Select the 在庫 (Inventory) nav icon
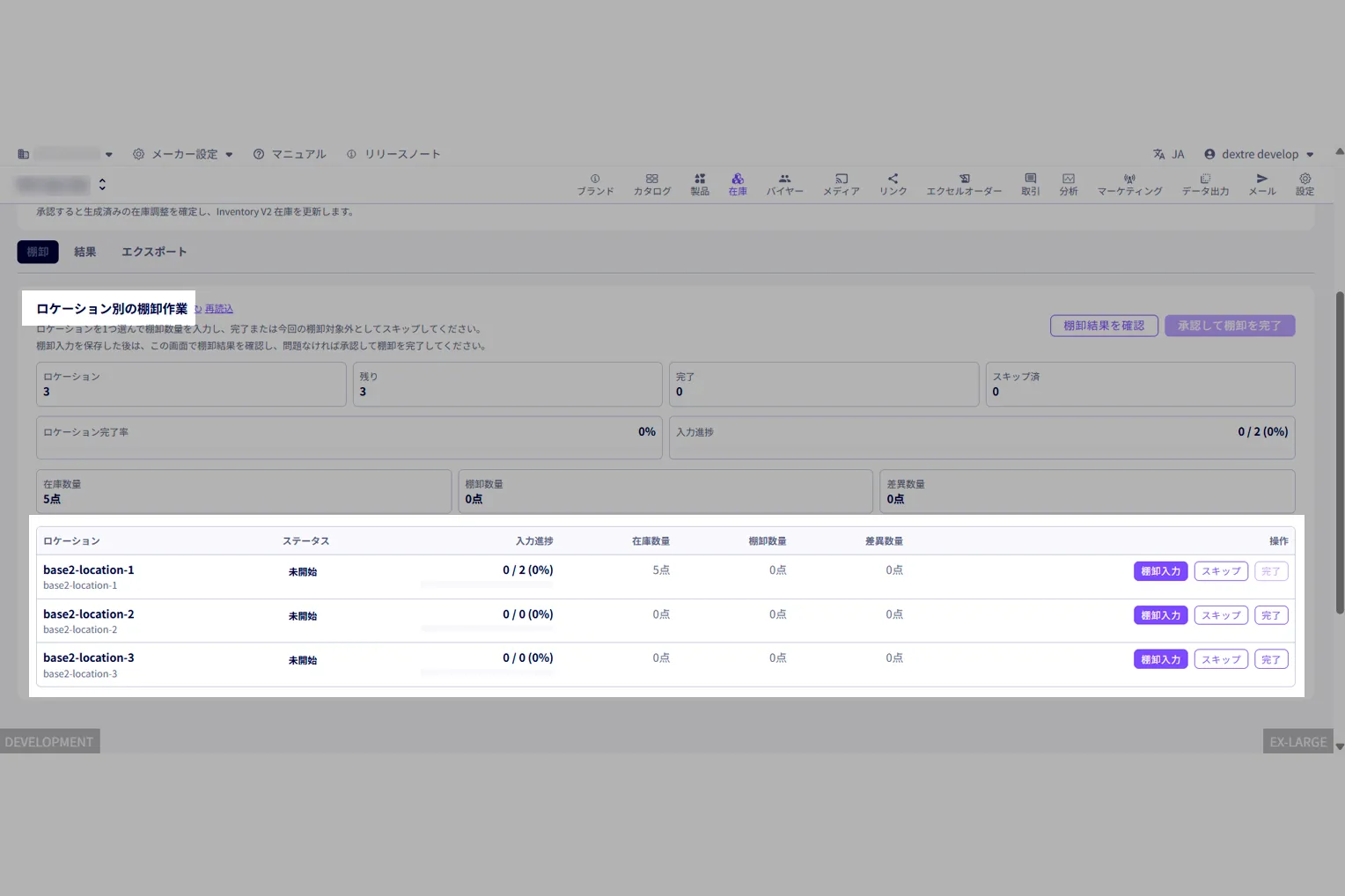1345x896 pixels. [x=738, y=184]
